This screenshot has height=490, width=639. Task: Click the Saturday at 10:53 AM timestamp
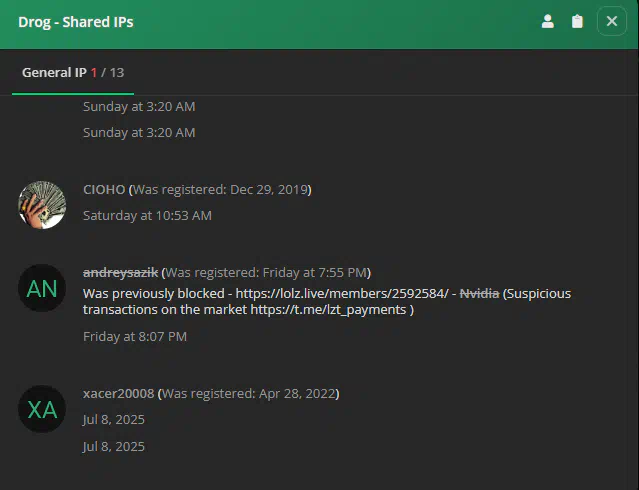(x=147, y=215)
